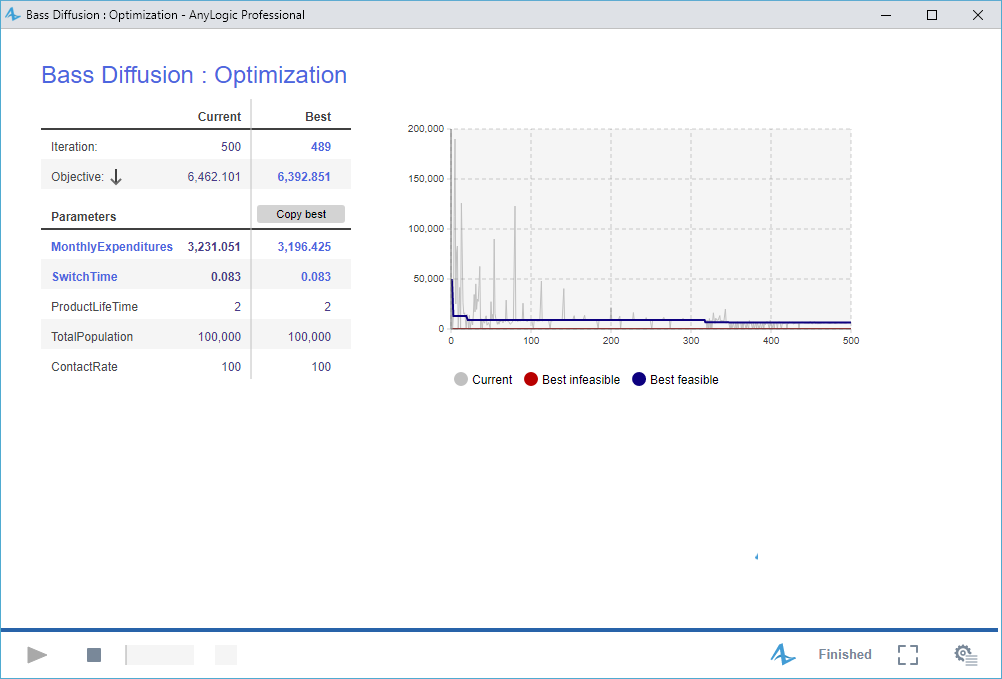Screen dimensions: 1002x679
Task: Click the Run play button
Action: coord(37,655)
